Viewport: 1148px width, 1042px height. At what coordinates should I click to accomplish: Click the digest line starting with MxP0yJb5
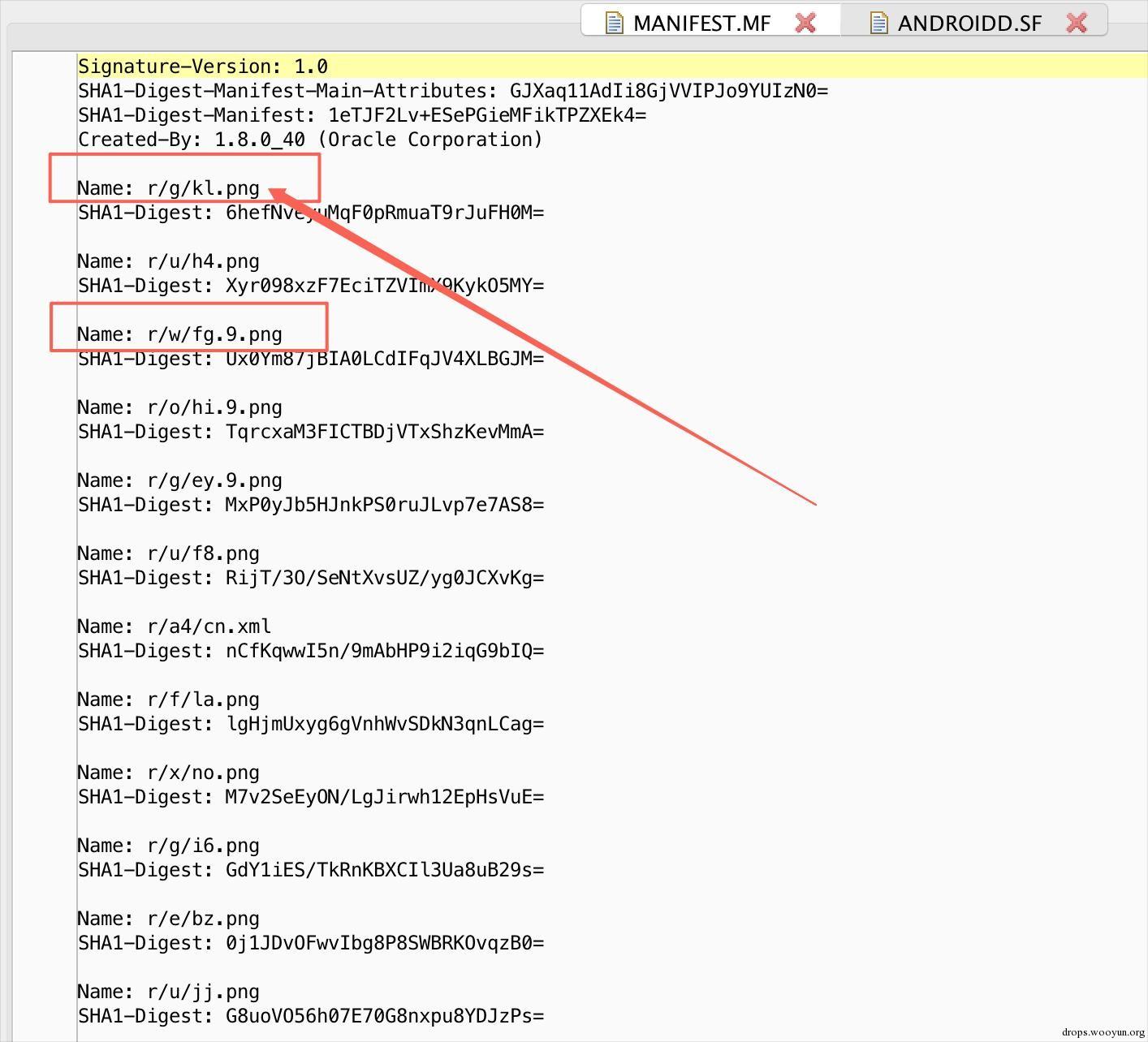pyautogui.click(x=311, y=505)
